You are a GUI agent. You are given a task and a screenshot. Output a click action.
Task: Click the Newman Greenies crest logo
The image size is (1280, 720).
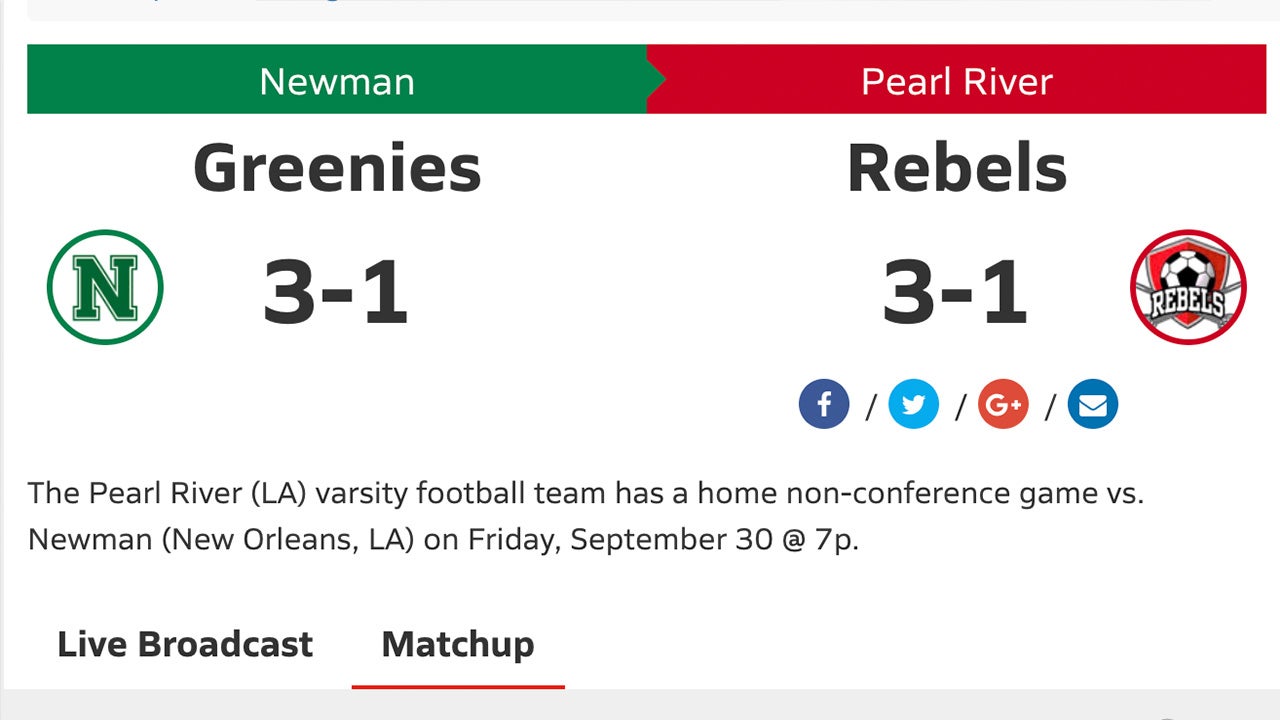pos(104,287)
